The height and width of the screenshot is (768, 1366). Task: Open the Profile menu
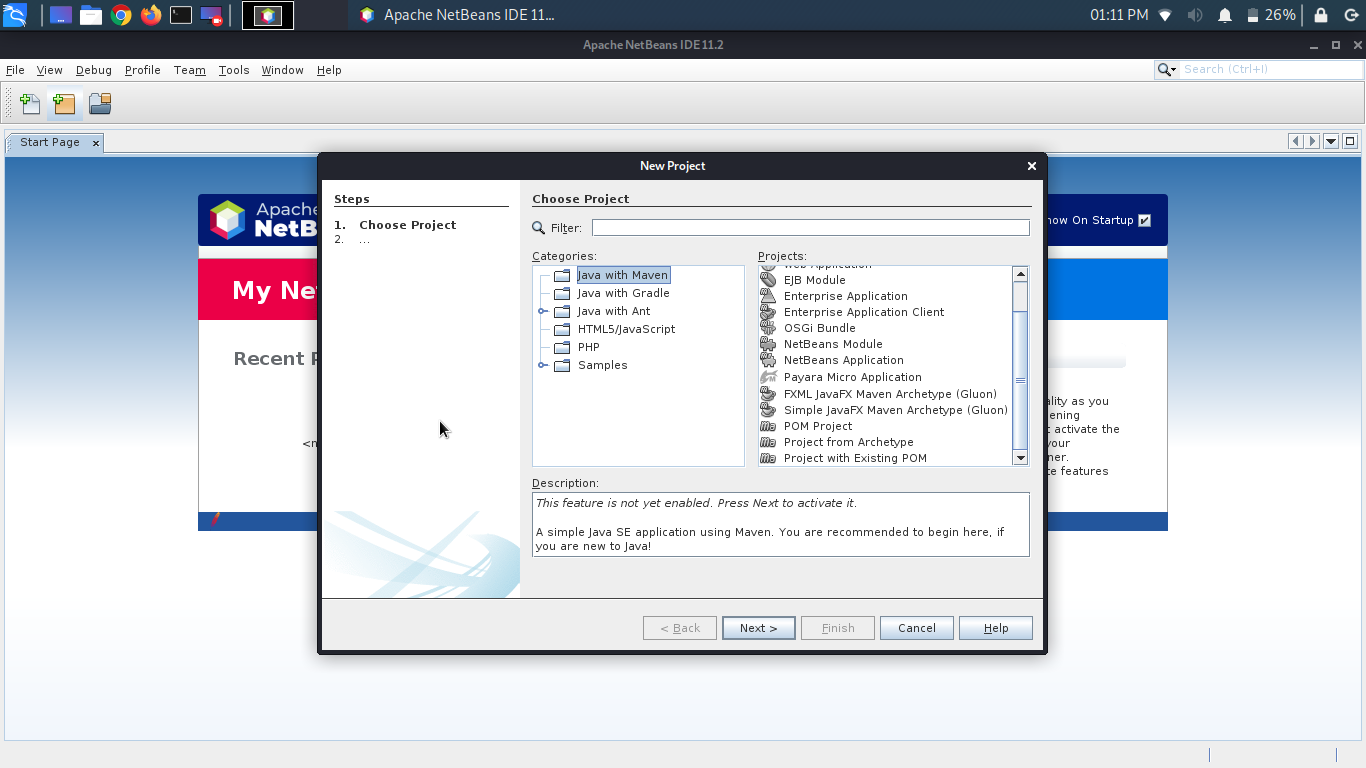click(142, 70)
